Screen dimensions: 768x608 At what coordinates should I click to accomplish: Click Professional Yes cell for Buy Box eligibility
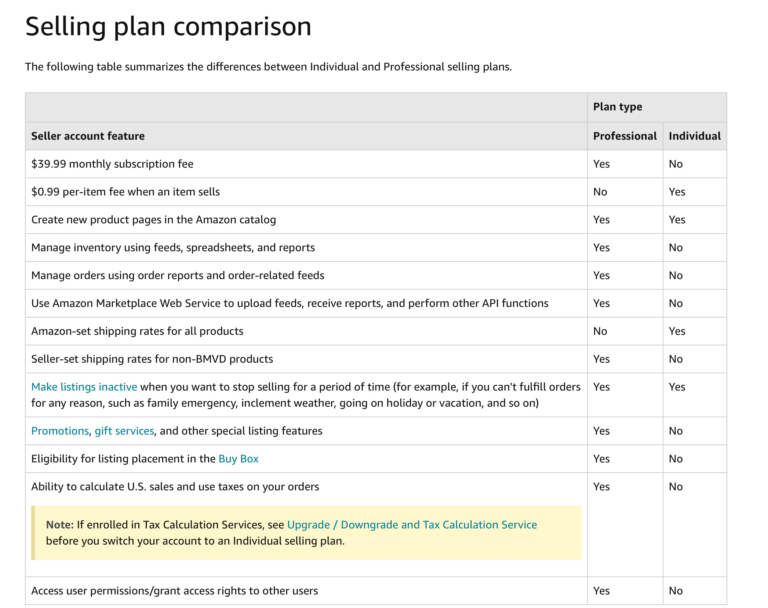601,459
